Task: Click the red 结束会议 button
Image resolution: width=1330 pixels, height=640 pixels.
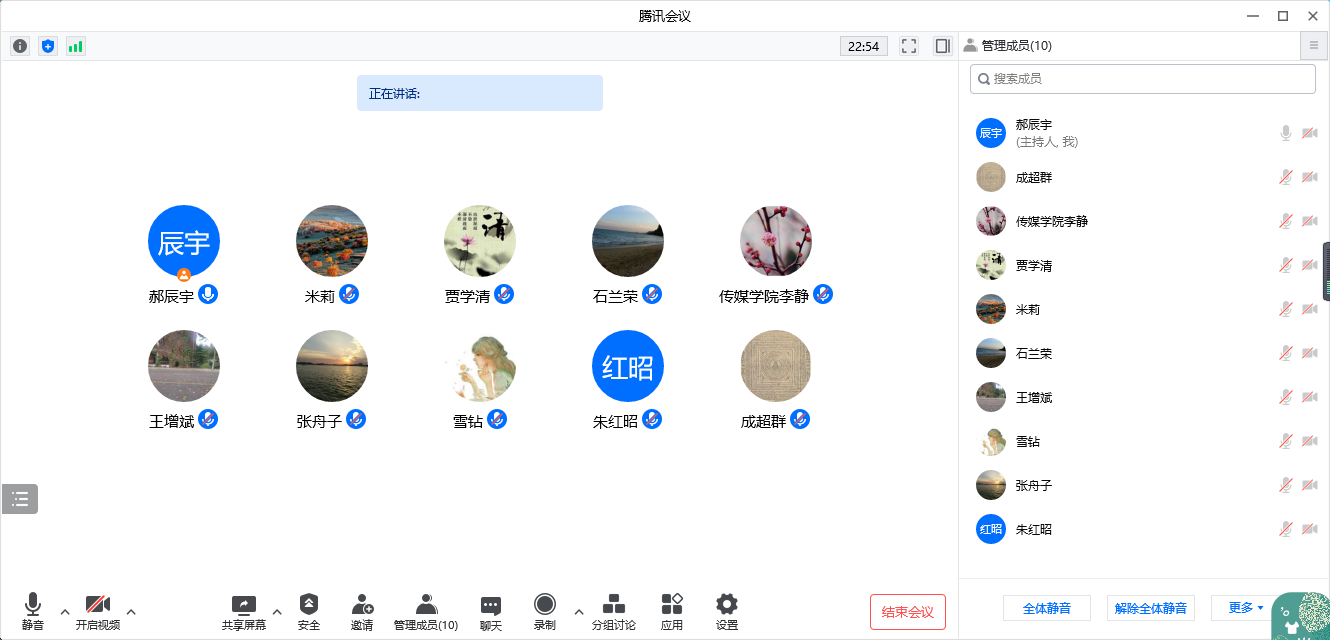Action: [908, 612]
